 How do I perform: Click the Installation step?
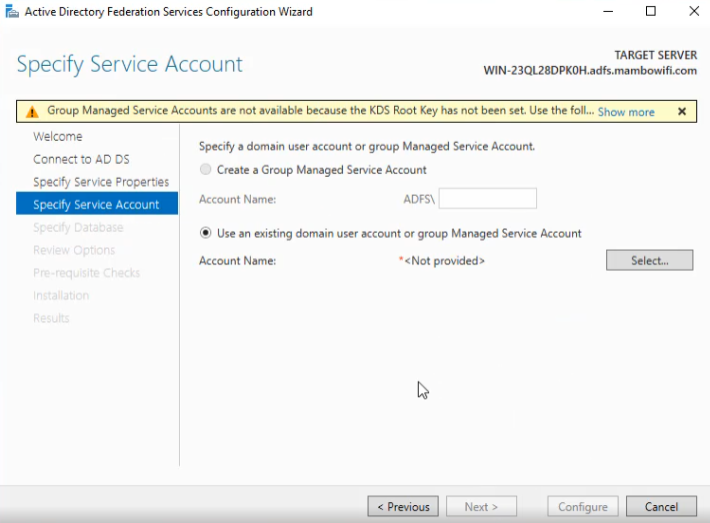pos(61,295)
